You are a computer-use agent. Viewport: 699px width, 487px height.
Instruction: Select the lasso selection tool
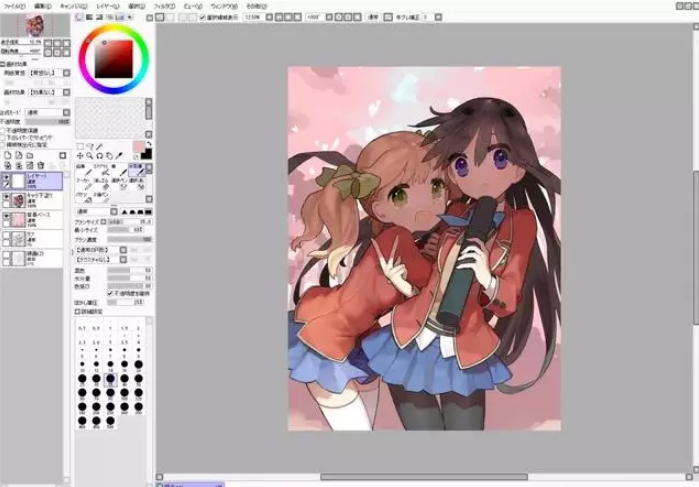tap(90, 147)
